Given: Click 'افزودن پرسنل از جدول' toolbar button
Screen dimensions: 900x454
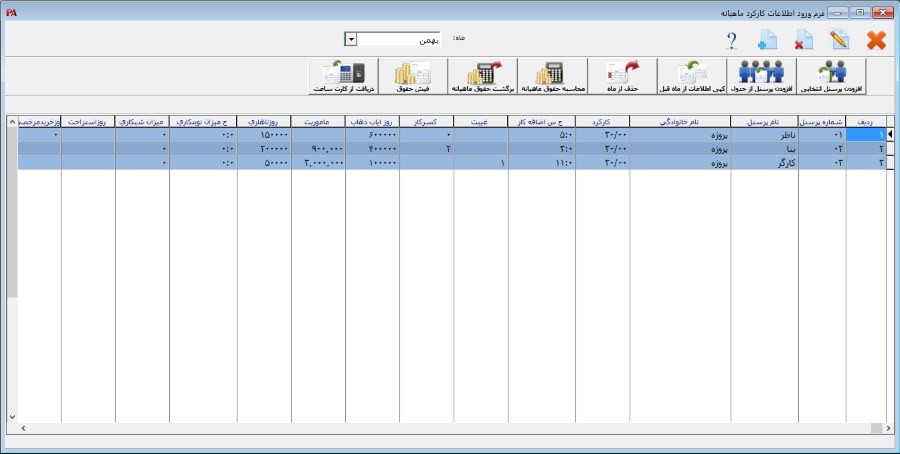Looking at the screenshot, I should (761, 76).
